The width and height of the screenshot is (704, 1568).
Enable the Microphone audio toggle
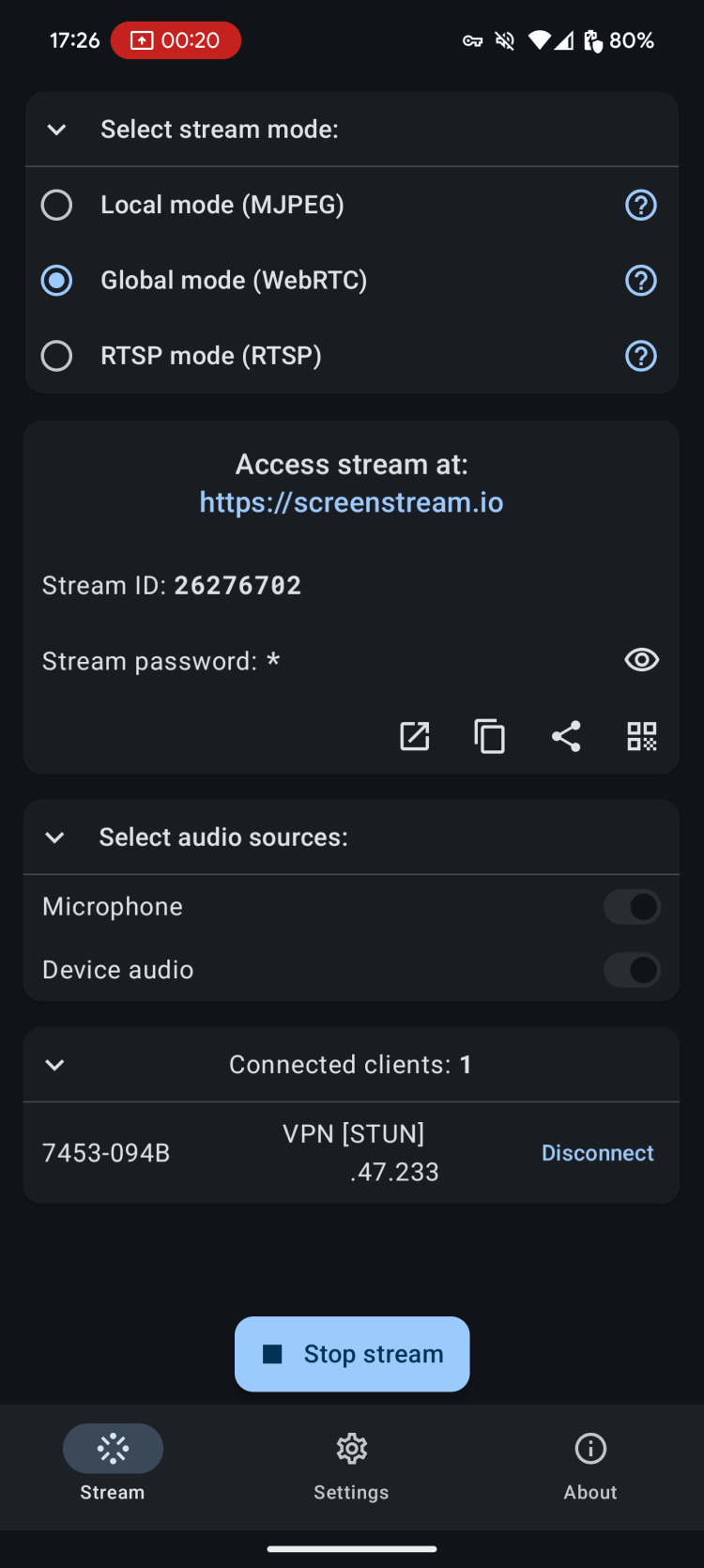(x=632, y=907)
